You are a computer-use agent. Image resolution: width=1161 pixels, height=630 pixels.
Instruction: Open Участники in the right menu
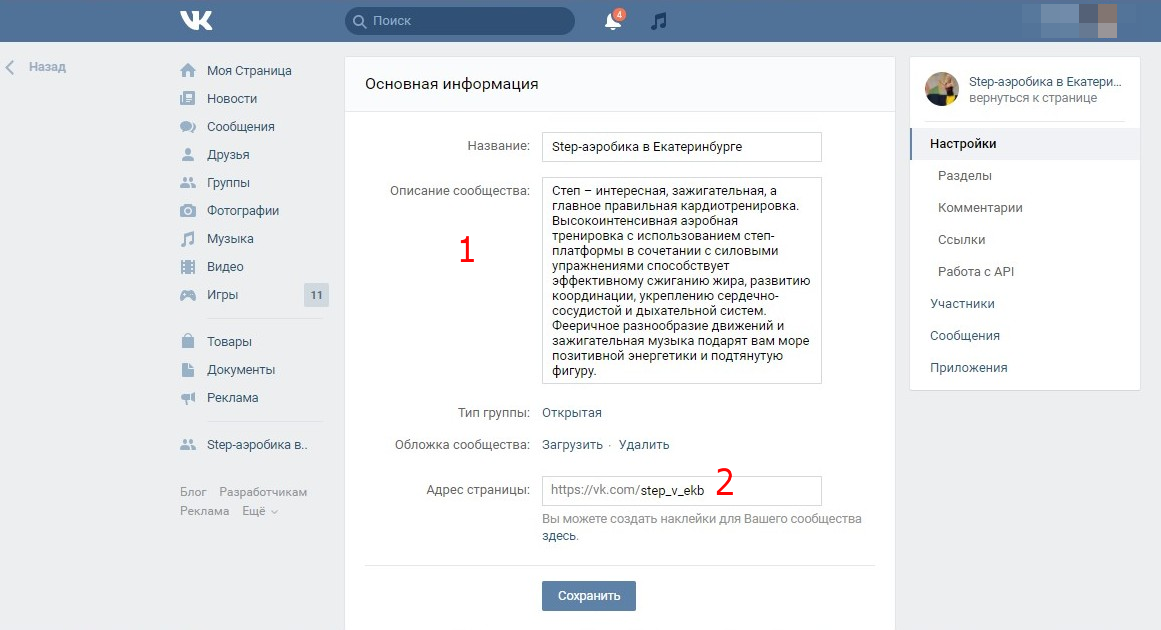[962, 304]
